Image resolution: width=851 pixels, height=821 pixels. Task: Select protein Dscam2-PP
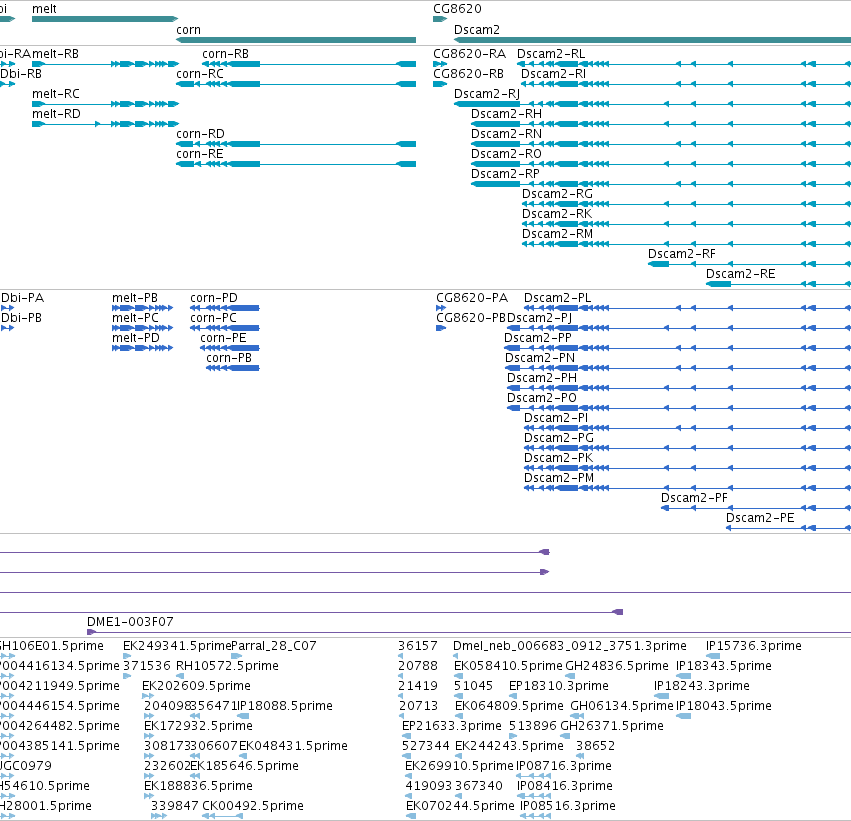[677, 348]
